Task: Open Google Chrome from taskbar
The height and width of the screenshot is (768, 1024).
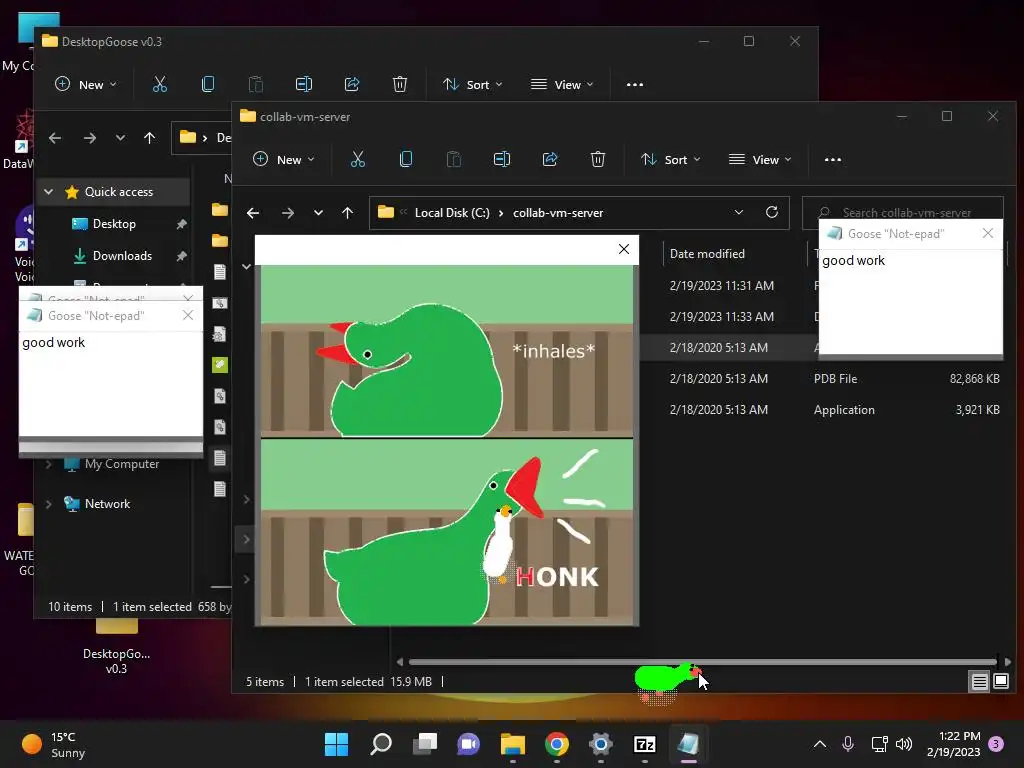Action: (556, 744)
